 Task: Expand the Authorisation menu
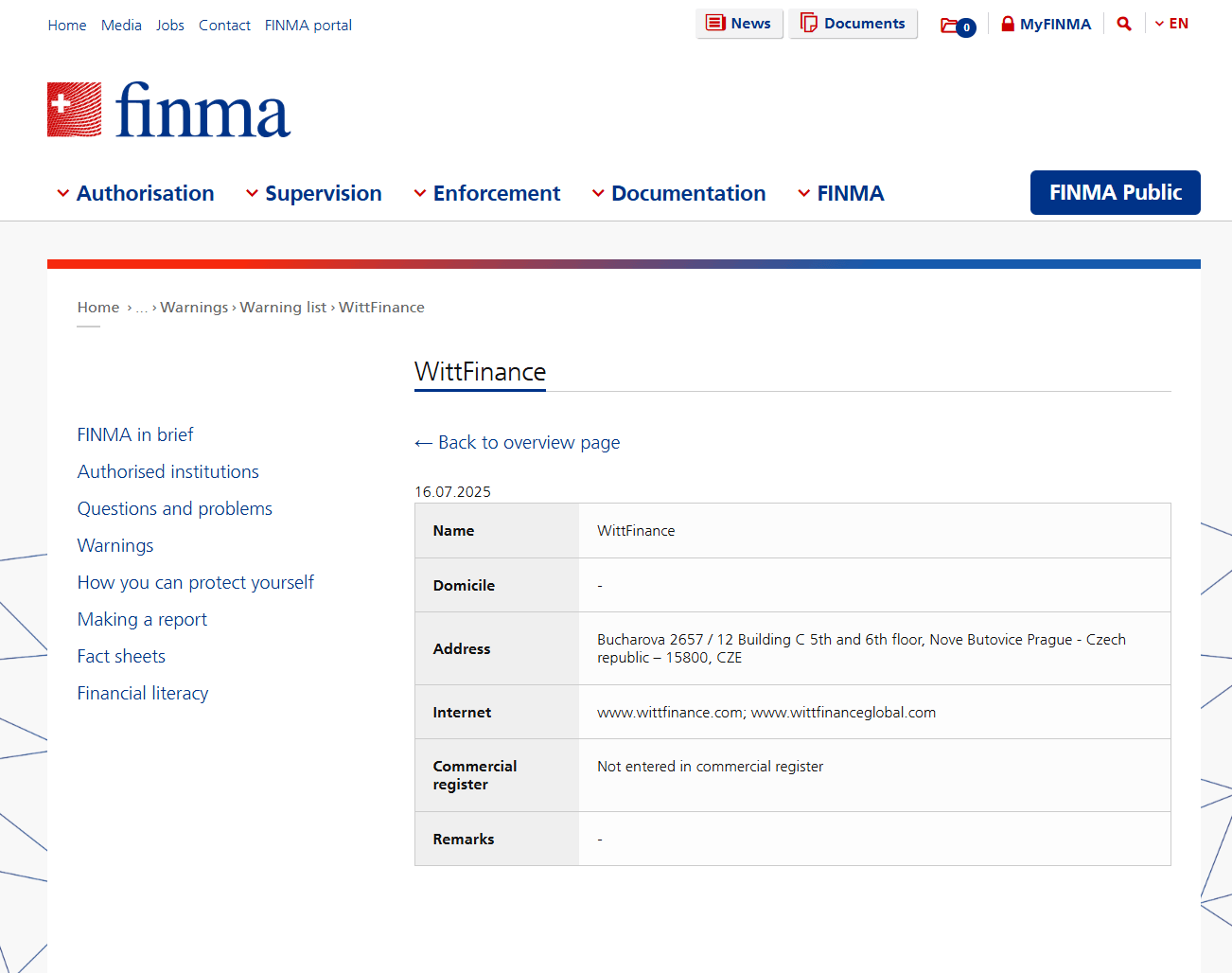135,193
